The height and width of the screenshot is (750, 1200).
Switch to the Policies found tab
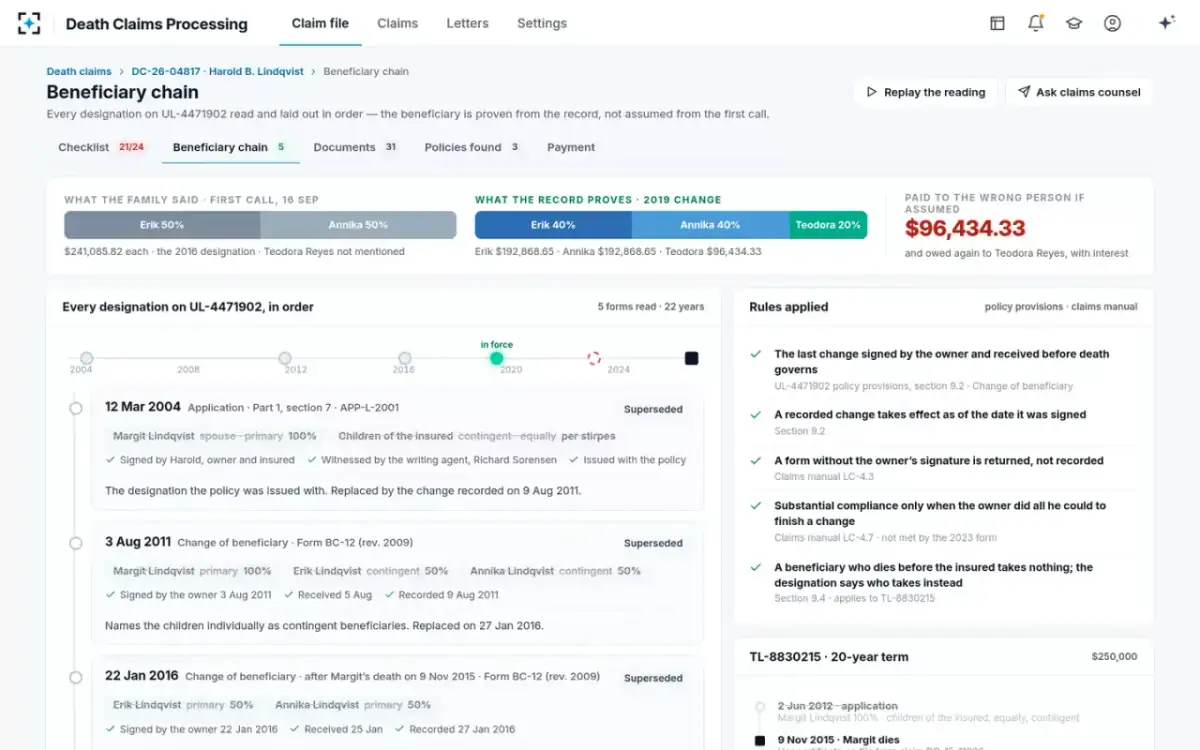point(472,147)
